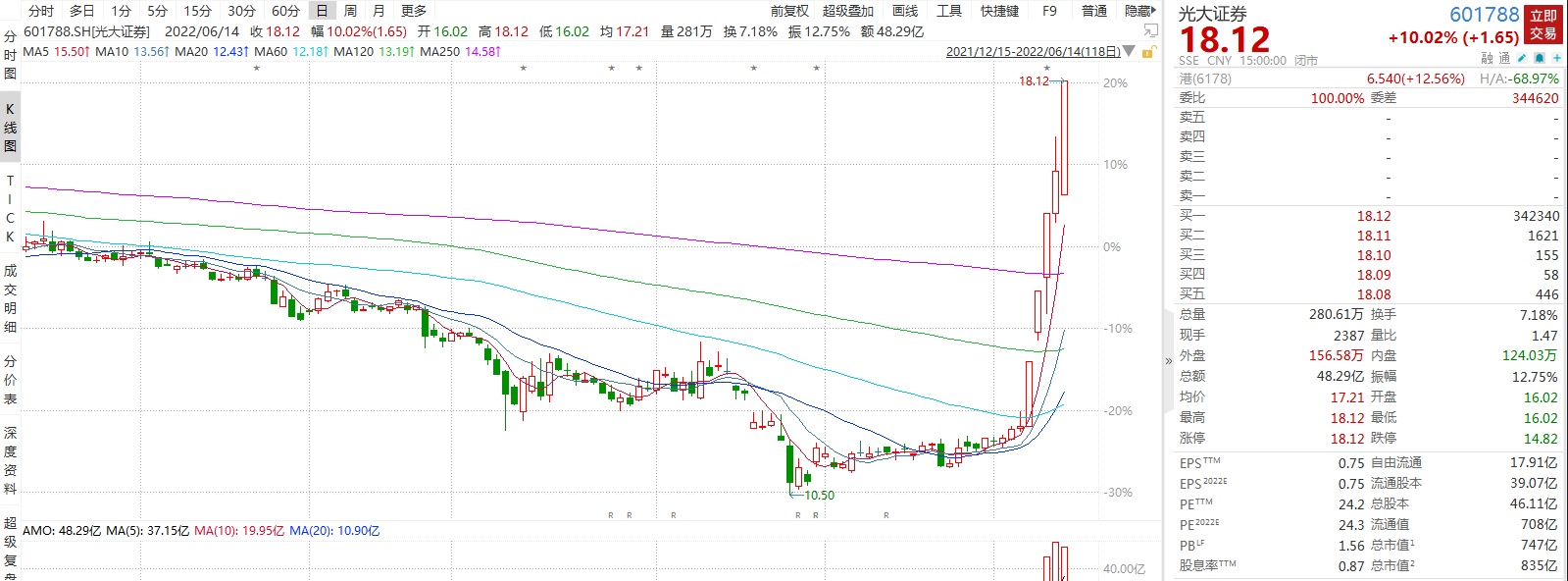Click the AMO: 48.29亿 volume indicator label
Viewport: 1568px width, 581px height.
tap(62, 531)
